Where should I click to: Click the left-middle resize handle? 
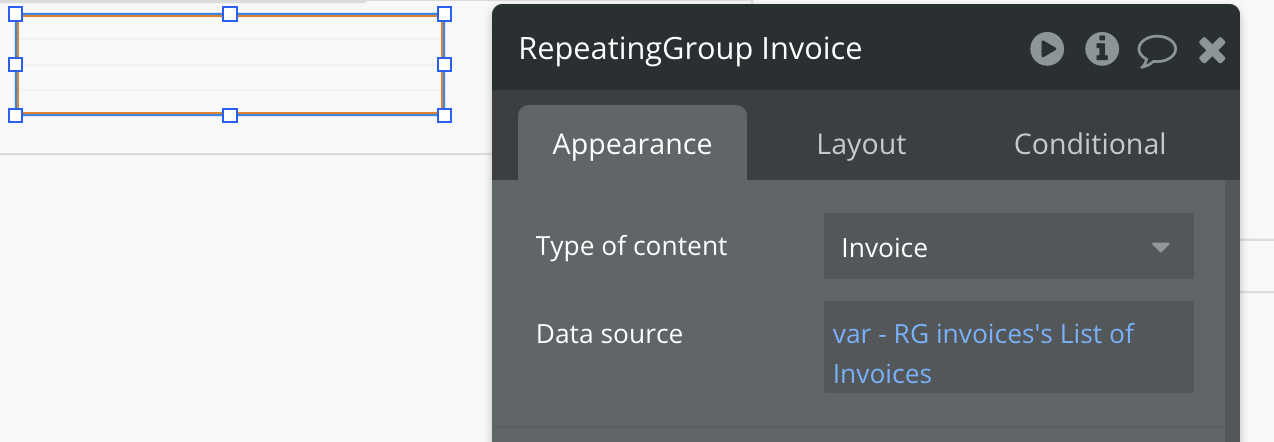(x=15, y=64)
